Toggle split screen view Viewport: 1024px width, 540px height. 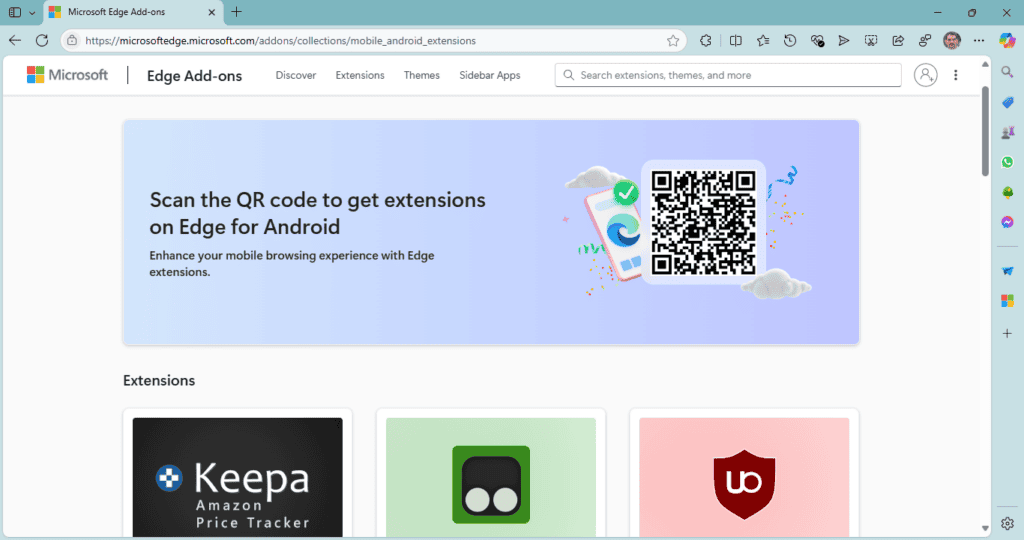735,40
